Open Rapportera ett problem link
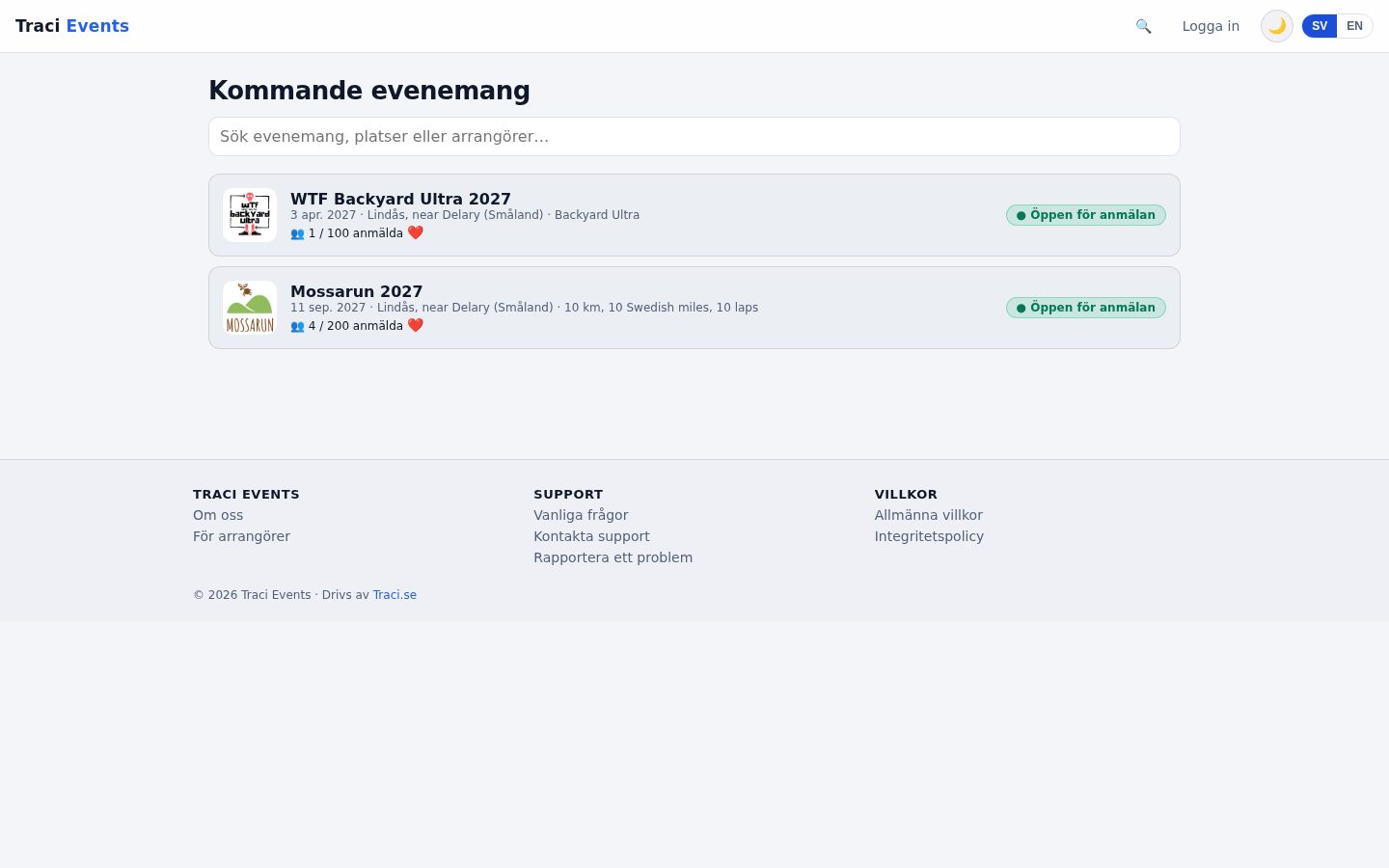Image resolution: width=1389 pixels, height=868 pixels. (x=613, y=557)
